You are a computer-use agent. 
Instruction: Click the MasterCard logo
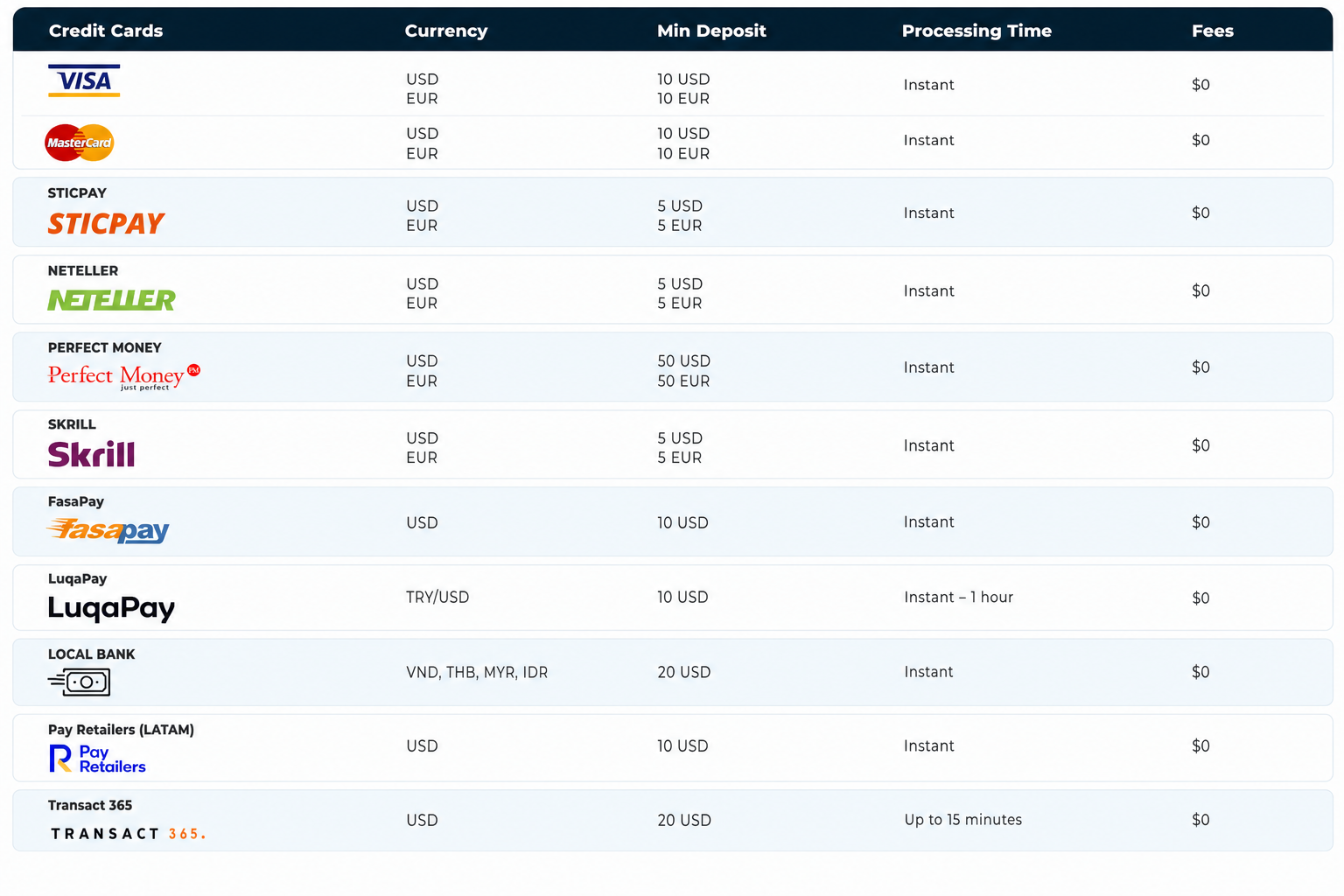(x=80, y=143)
